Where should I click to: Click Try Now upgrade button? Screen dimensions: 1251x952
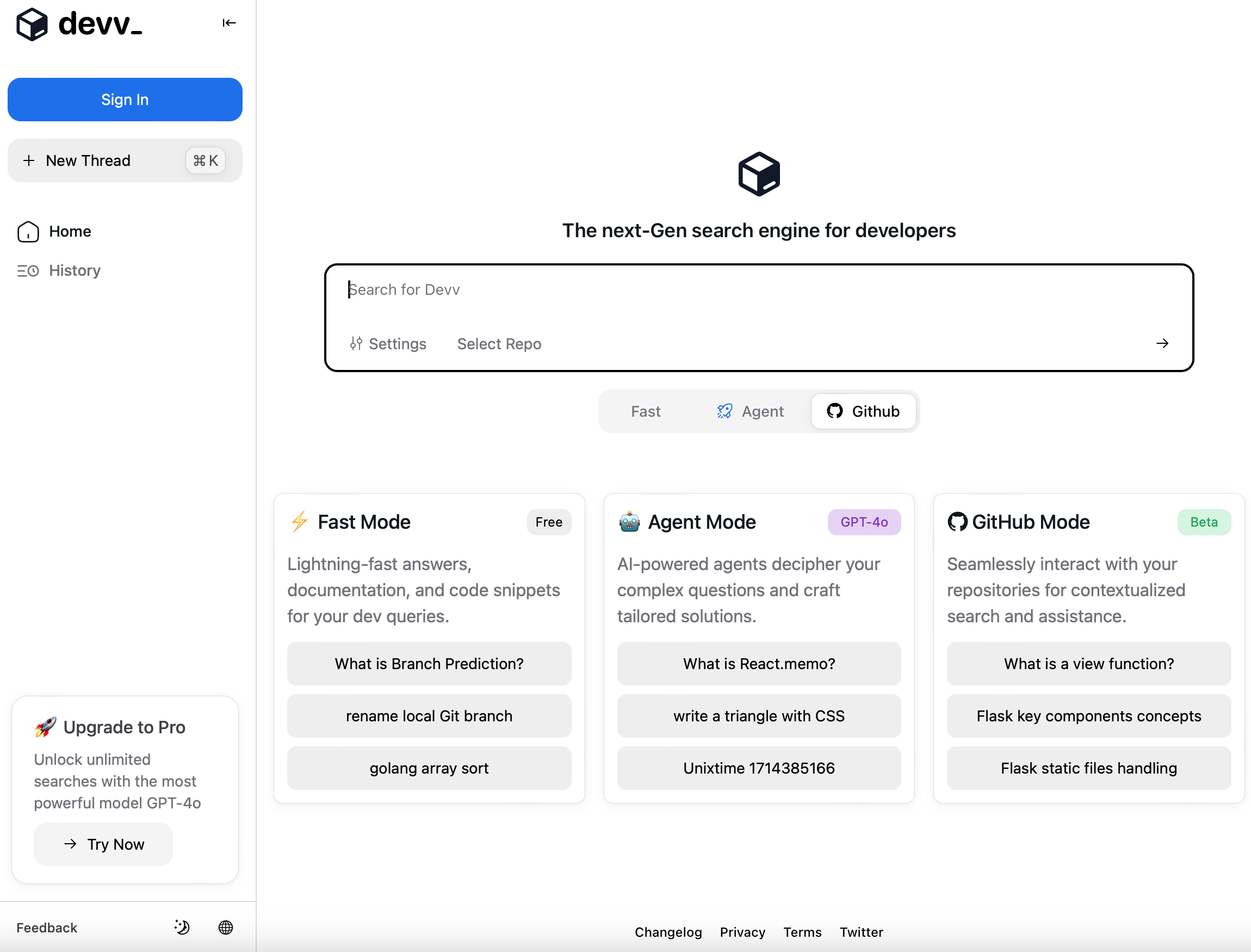click(x=103, y=844)
